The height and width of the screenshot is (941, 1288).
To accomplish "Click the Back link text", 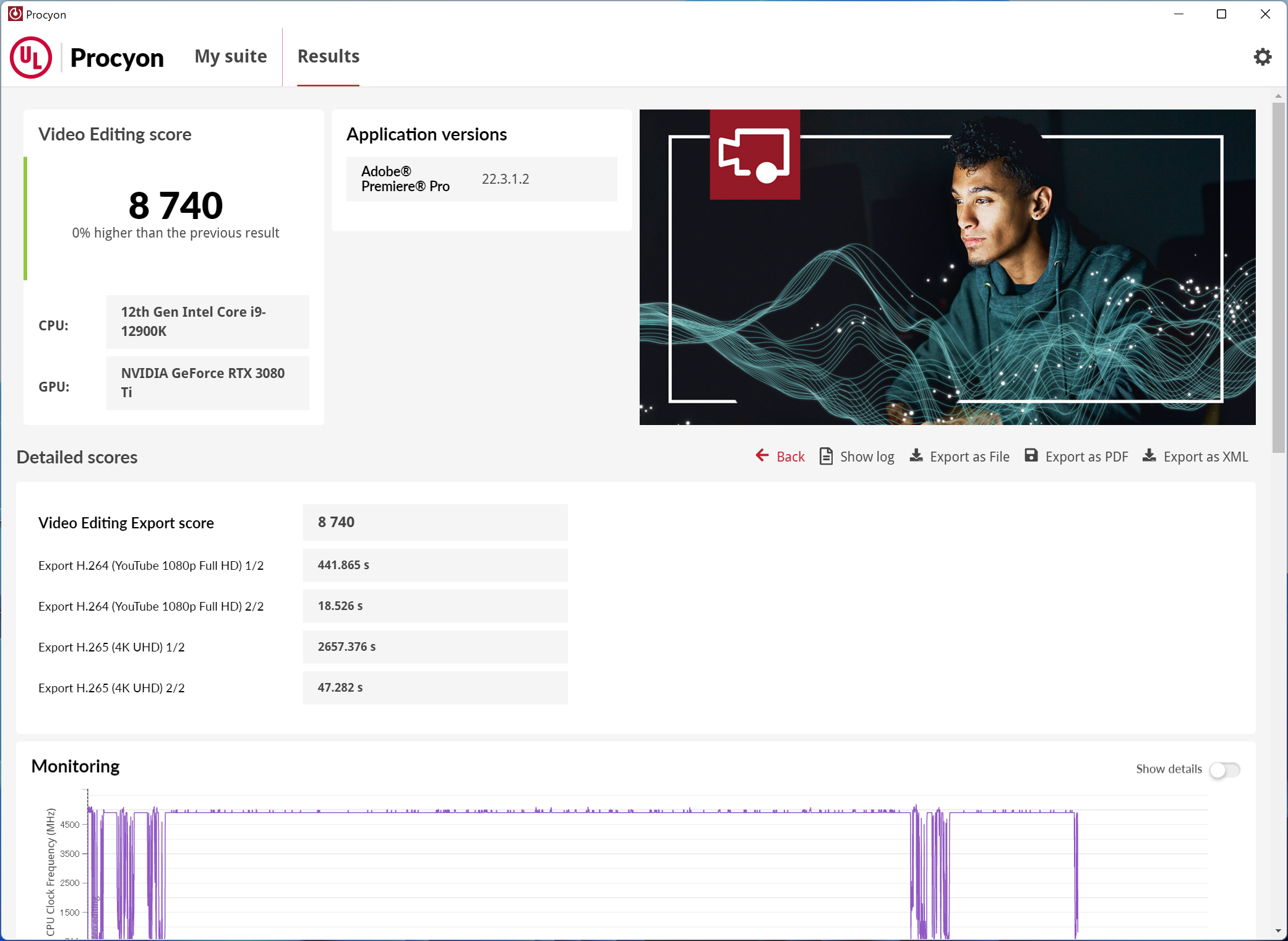I will pos(791,457).
